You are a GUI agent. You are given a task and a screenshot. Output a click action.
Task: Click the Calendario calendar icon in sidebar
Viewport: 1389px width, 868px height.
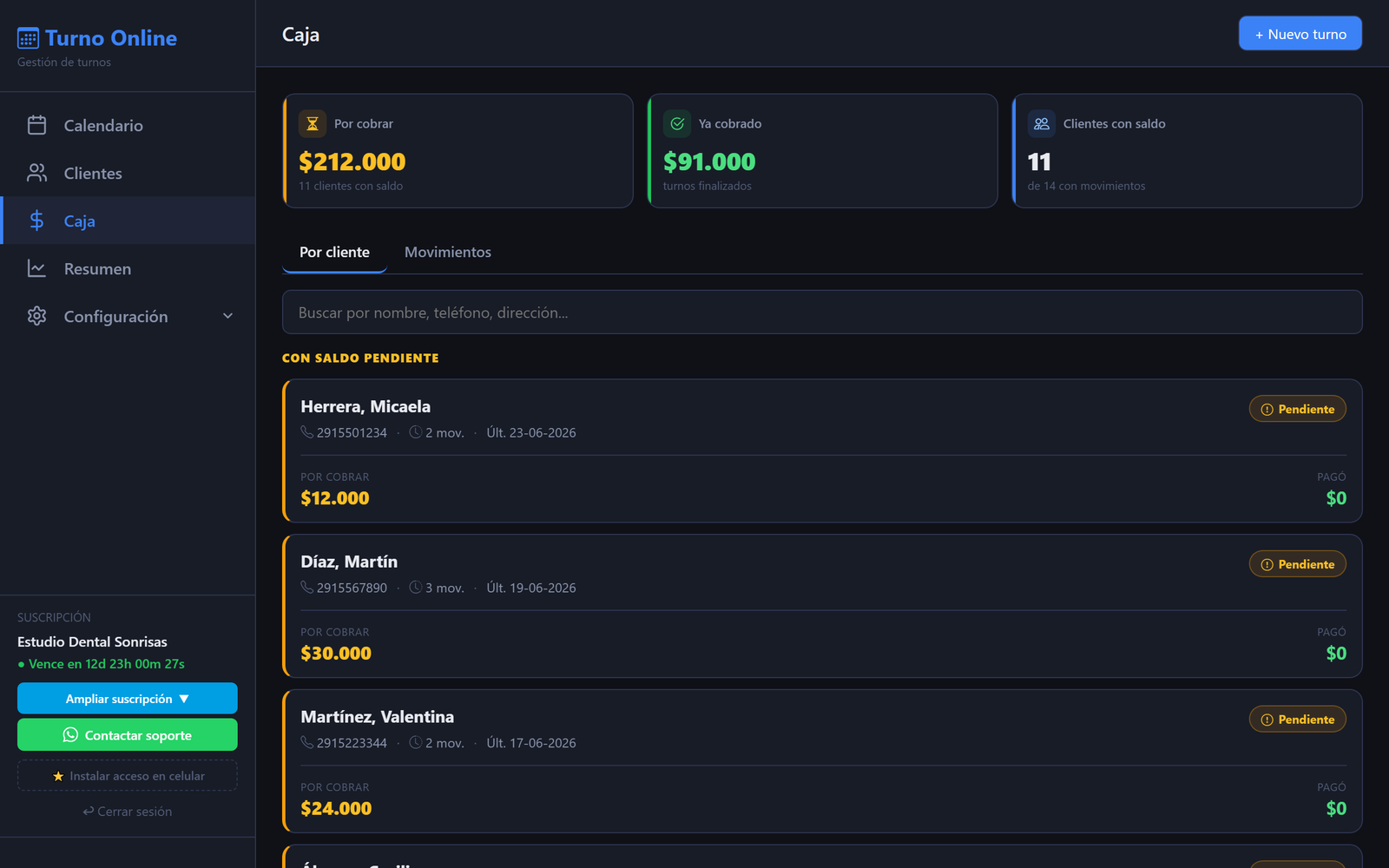36,125
